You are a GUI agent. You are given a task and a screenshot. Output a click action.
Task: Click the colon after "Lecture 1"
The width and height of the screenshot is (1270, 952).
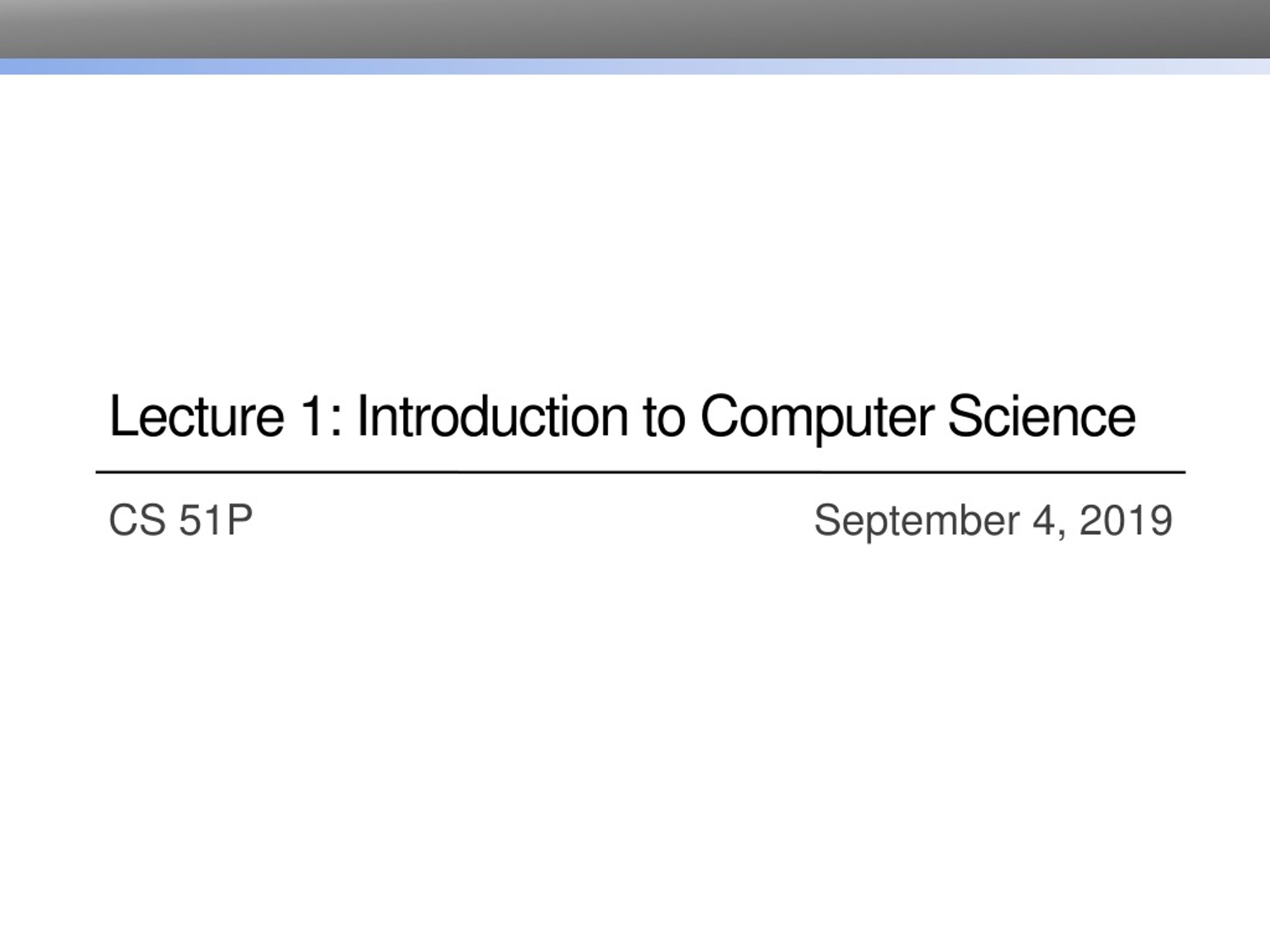click(336, 423)
